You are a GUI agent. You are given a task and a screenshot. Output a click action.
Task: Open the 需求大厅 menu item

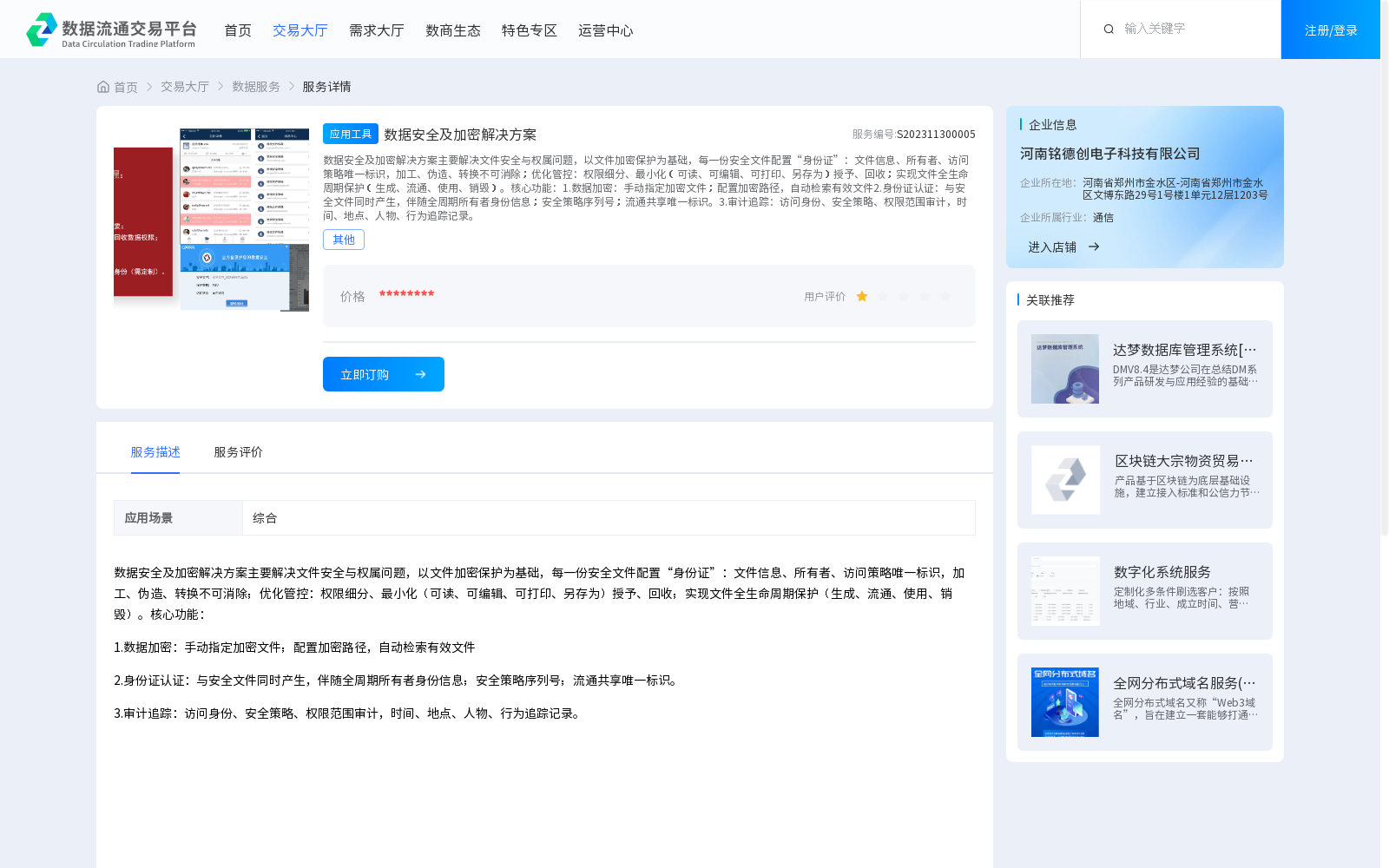click(x=377, y=30)
